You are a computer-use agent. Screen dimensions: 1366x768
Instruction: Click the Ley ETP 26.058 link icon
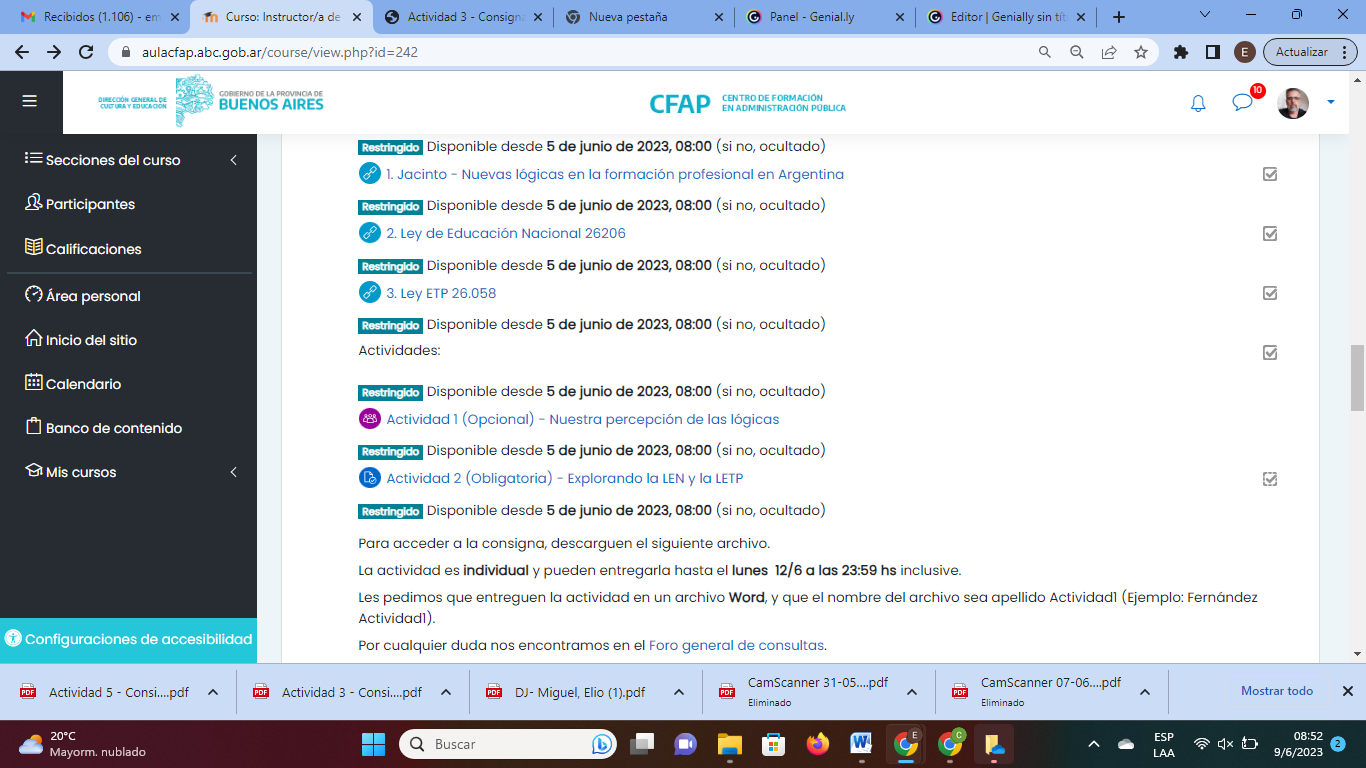click(370, 293)
